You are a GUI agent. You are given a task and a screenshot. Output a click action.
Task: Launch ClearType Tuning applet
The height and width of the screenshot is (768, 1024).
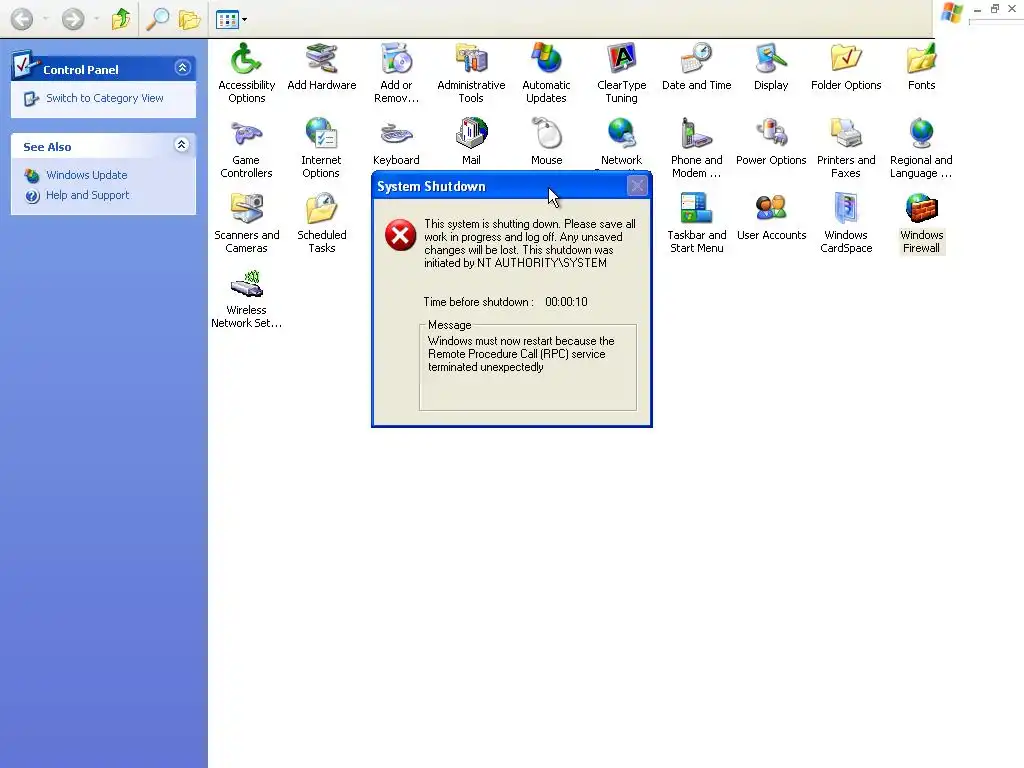click(621, 73)
